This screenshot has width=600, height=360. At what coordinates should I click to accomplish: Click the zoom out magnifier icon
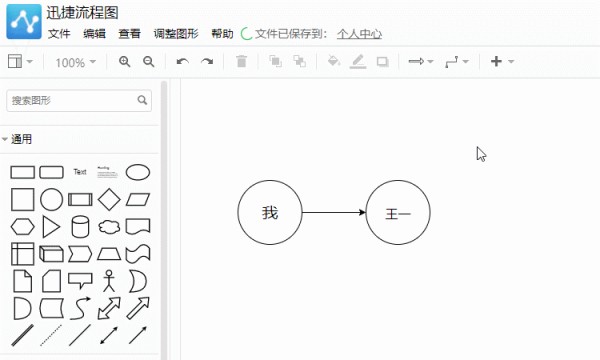click(148, 61)
